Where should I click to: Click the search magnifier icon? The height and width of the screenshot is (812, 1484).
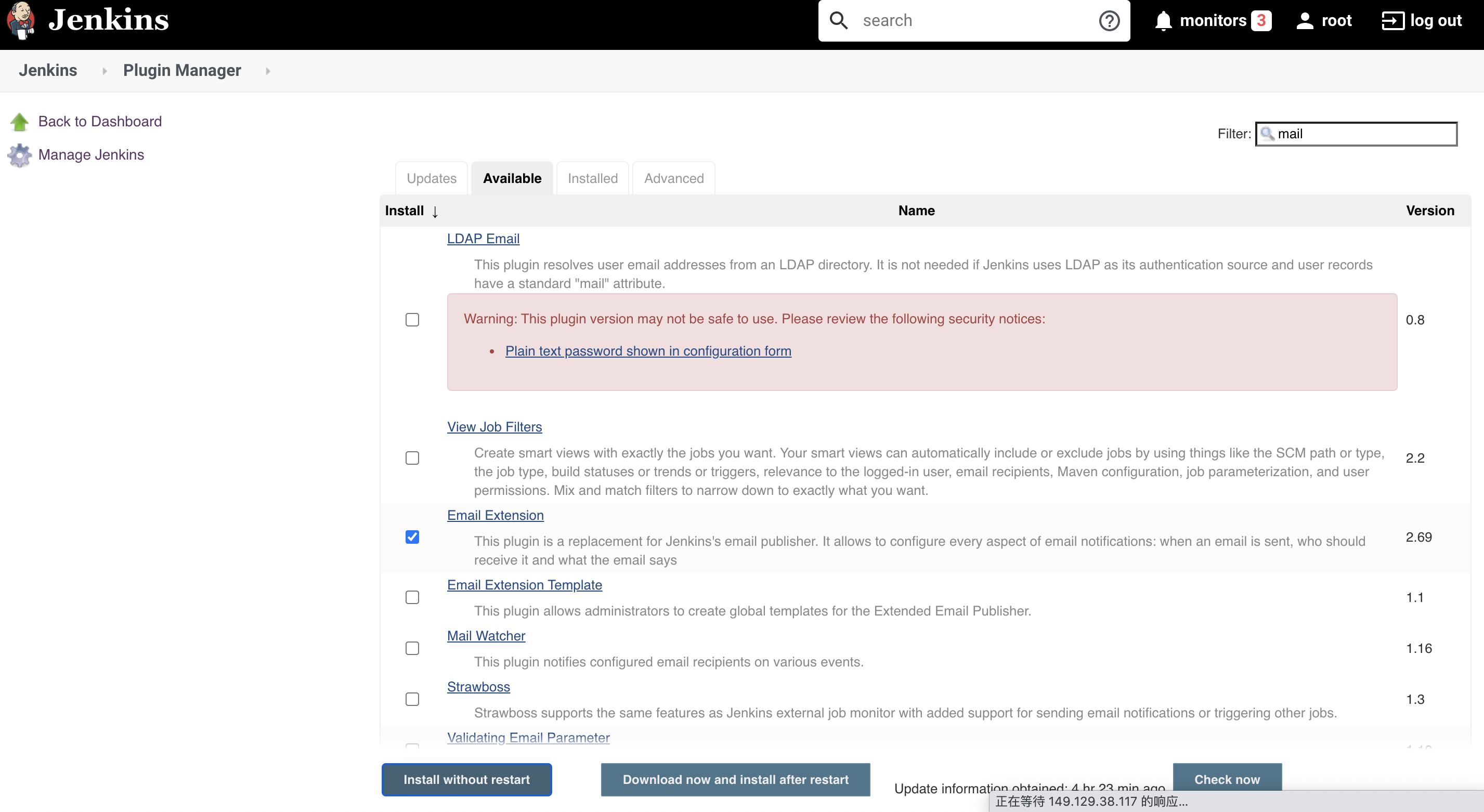point(839,21)
